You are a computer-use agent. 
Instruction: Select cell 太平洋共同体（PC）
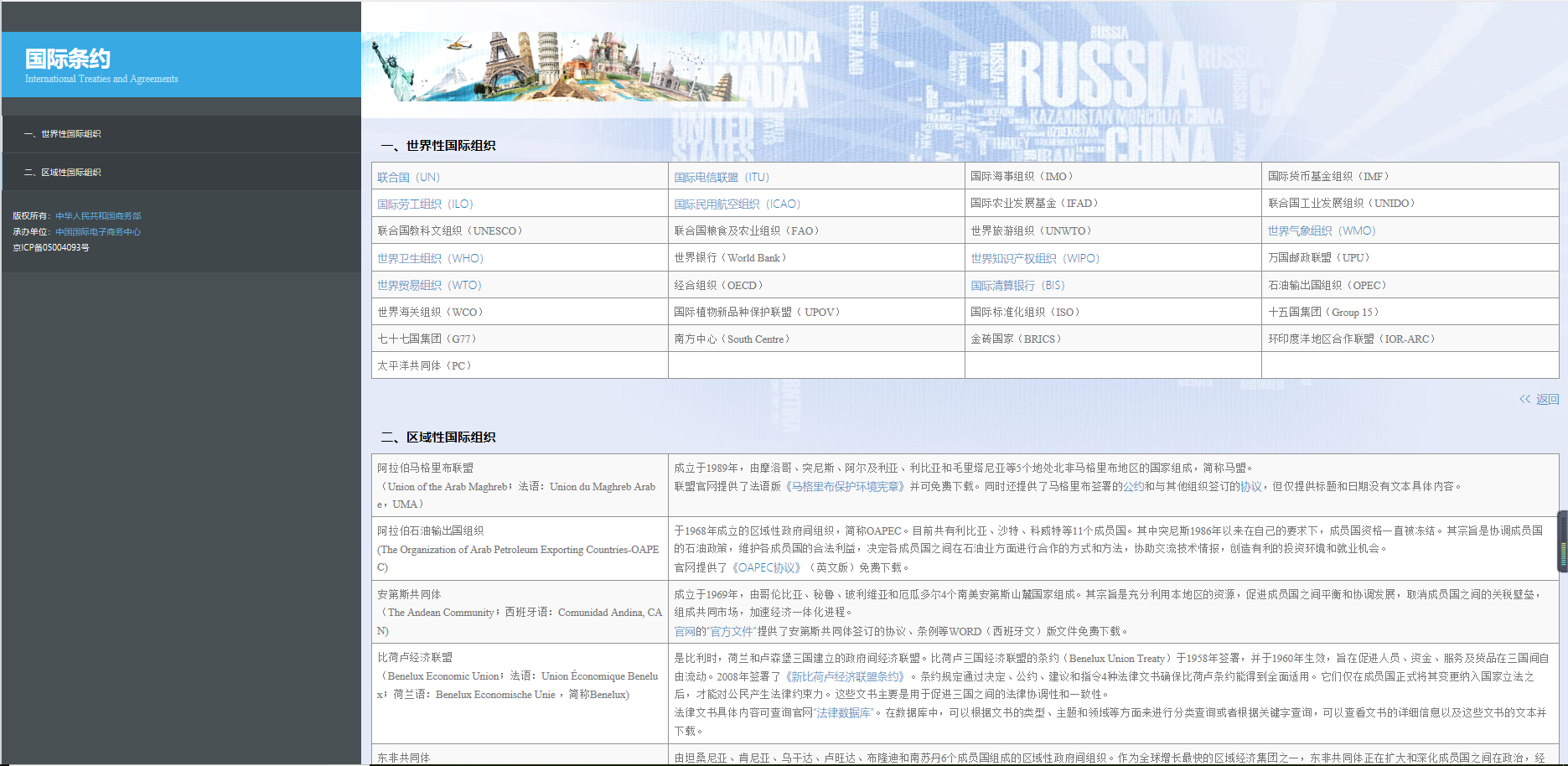coord(520,365)
